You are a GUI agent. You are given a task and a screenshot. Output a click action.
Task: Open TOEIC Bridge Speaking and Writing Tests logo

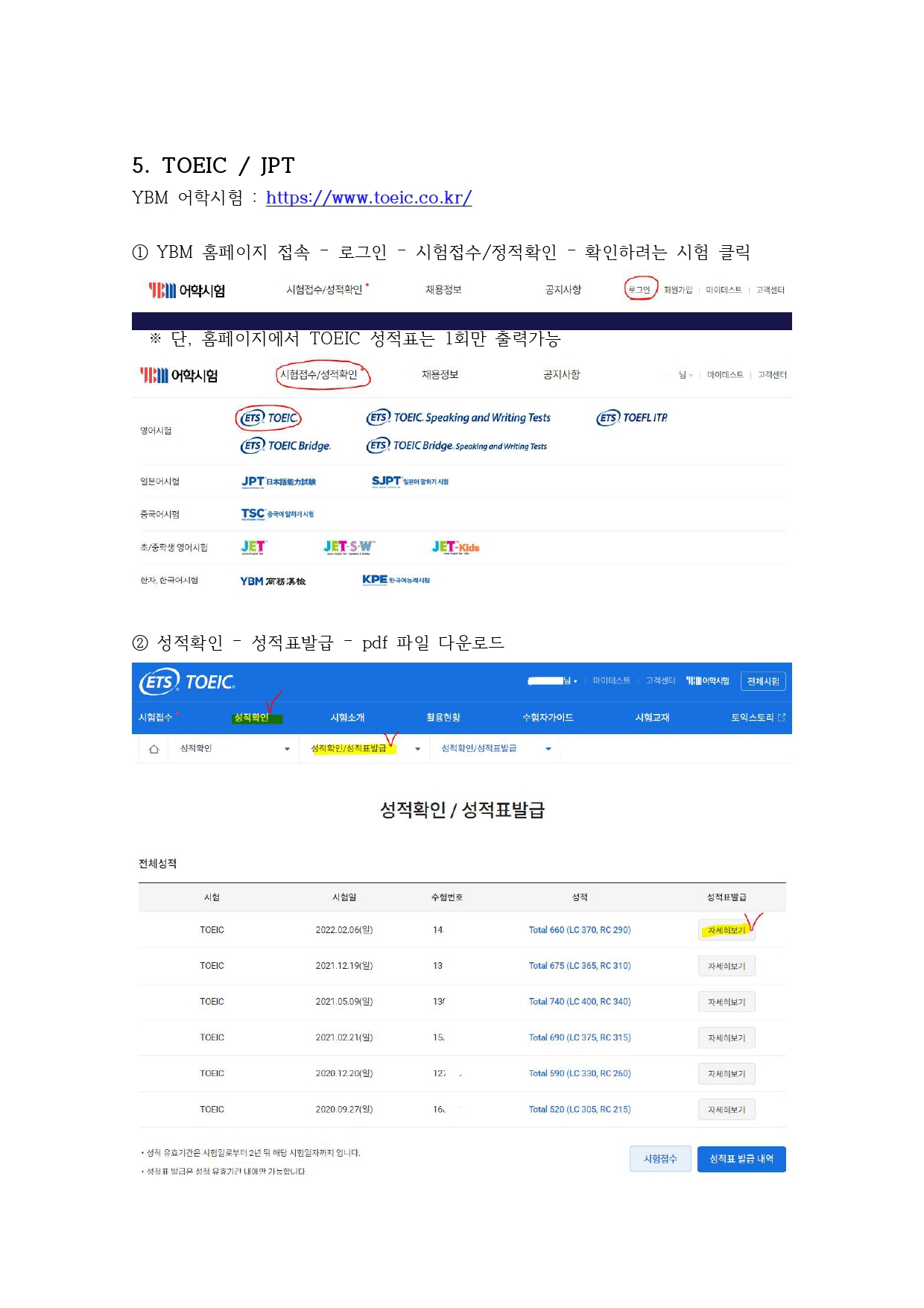[x=456, y=446]
